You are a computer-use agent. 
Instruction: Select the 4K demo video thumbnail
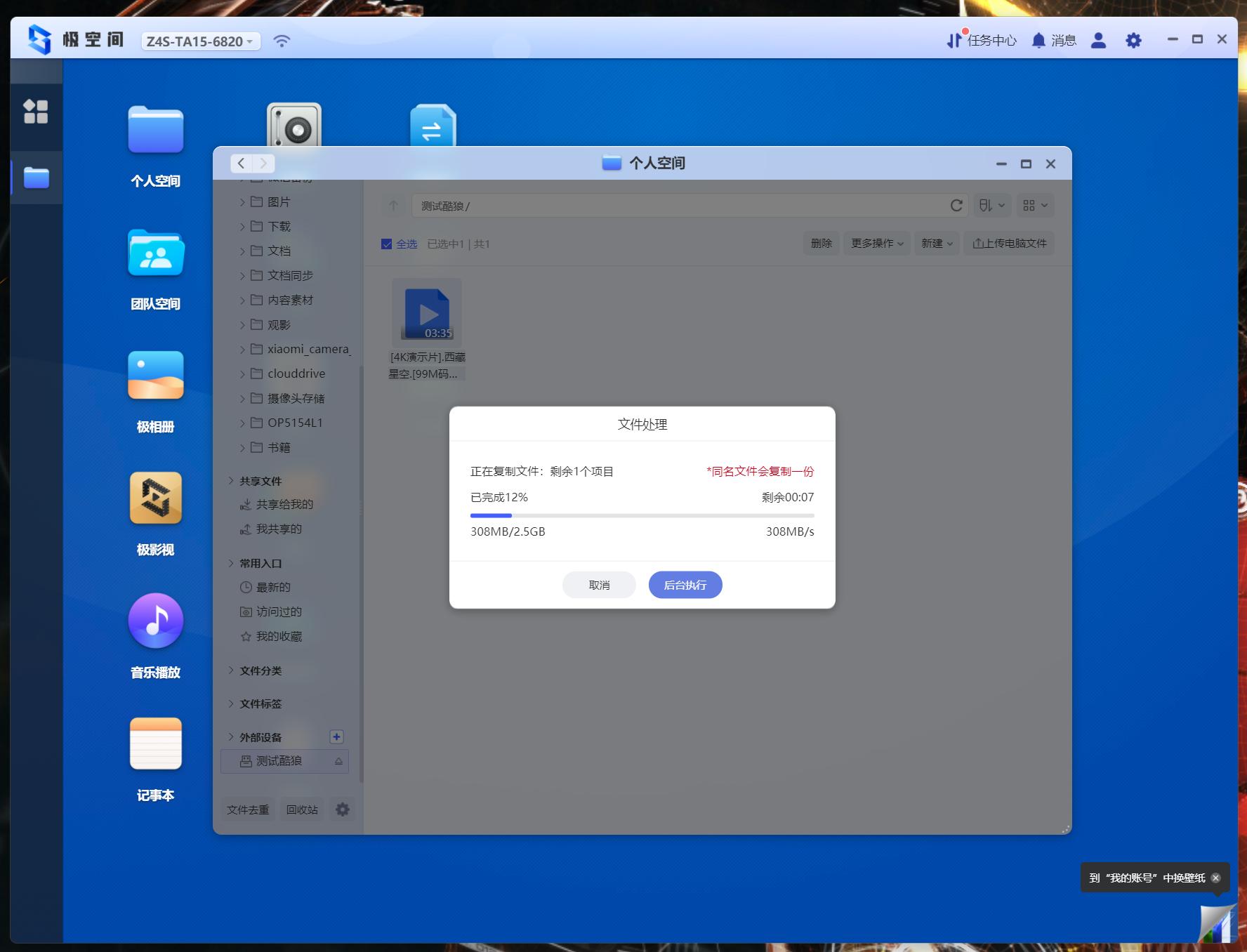[x=427, y=313]
